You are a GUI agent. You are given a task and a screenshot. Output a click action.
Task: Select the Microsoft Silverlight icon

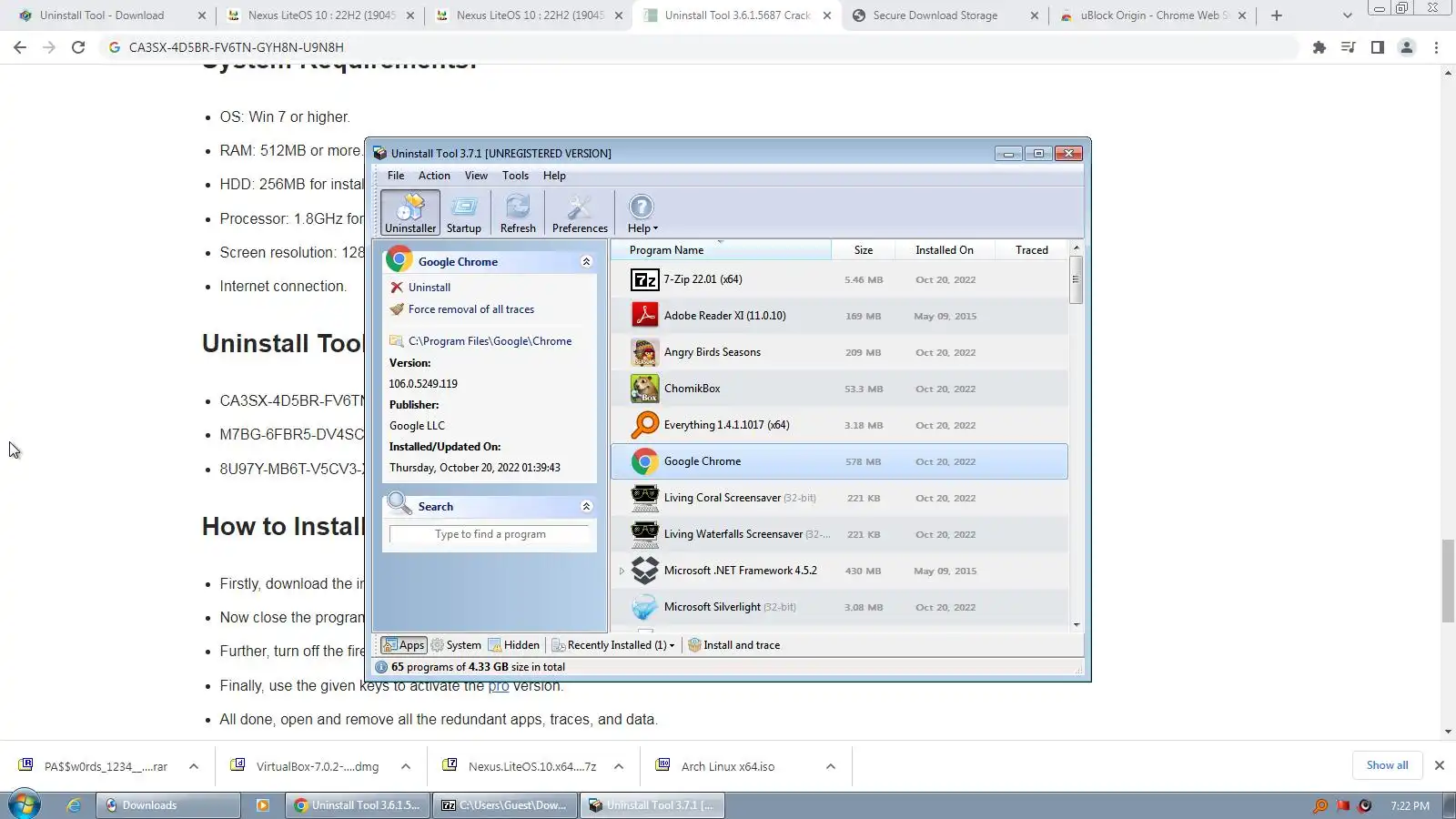click(645, 607)
